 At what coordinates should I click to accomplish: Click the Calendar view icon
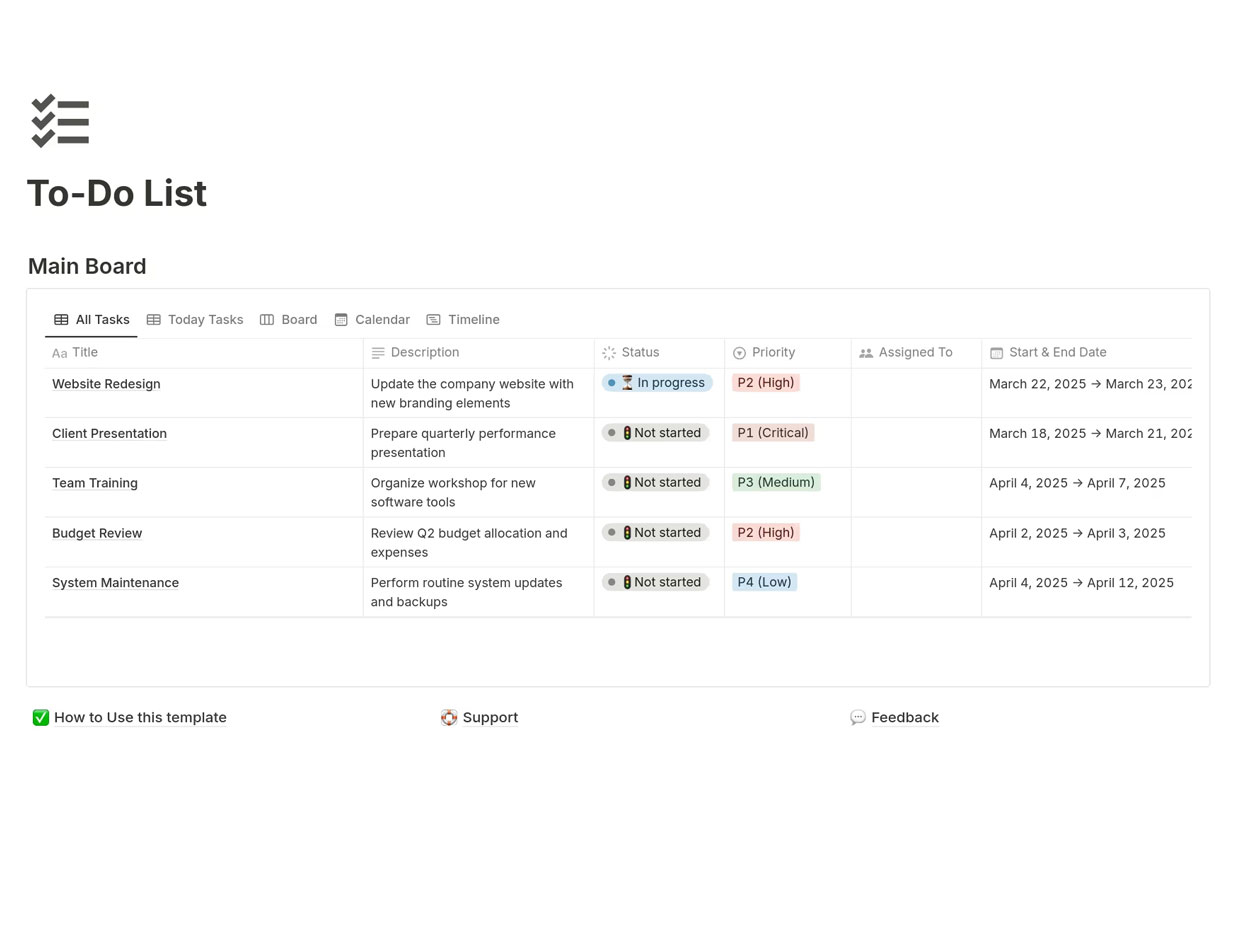[340, 319]
